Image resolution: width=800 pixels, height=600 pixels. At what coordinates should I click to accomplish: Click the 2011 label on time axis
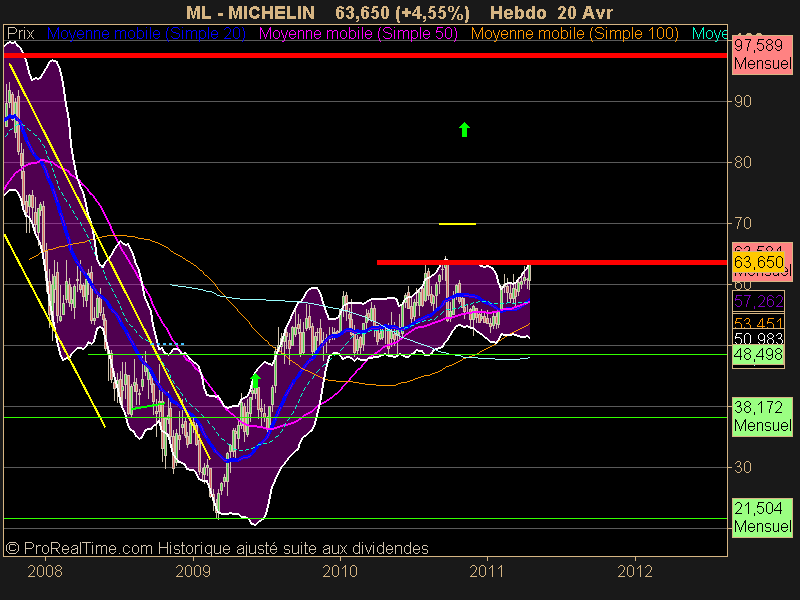pos(487,571)
